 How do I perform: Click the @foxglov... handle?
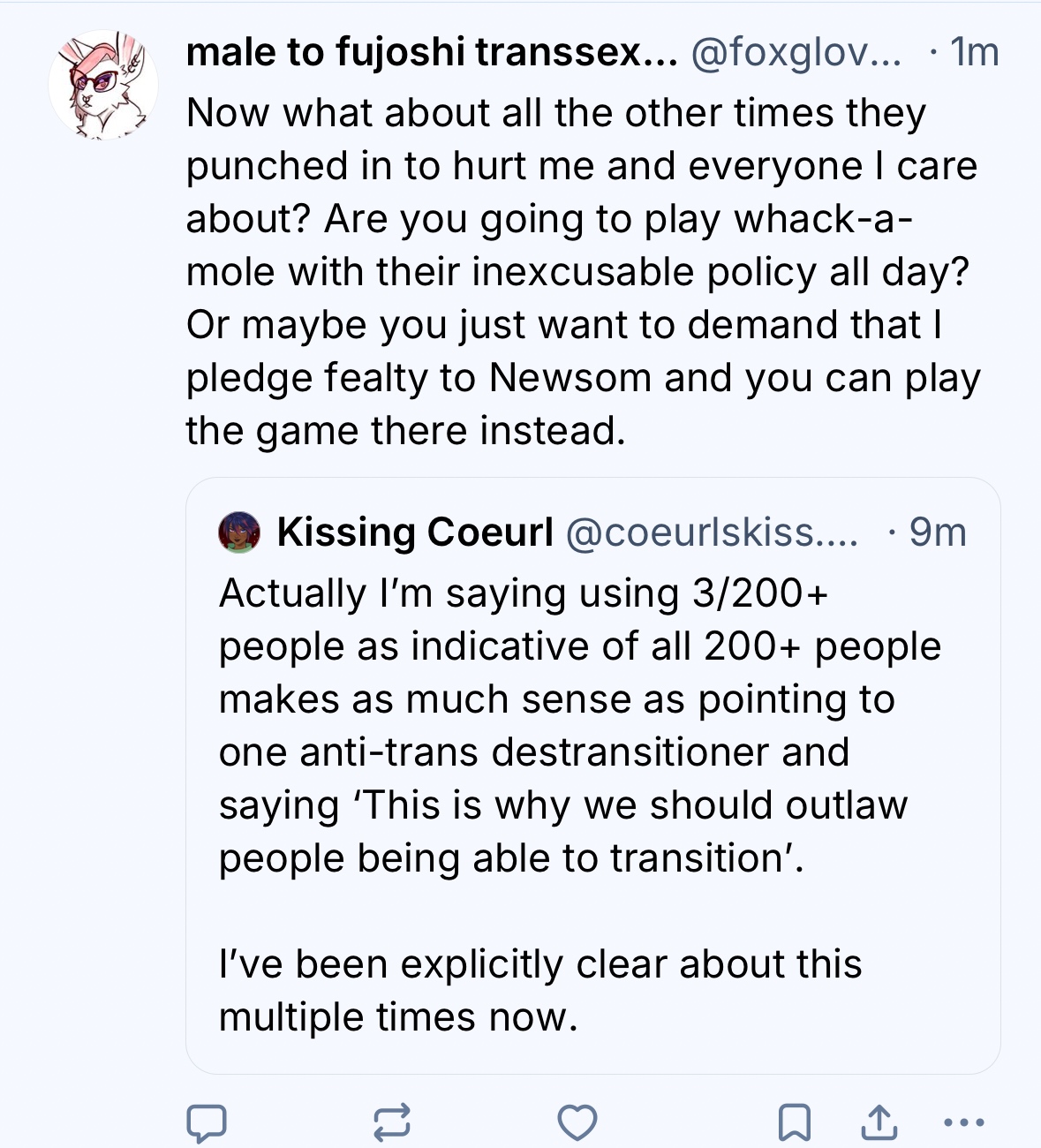coord(796,53)
